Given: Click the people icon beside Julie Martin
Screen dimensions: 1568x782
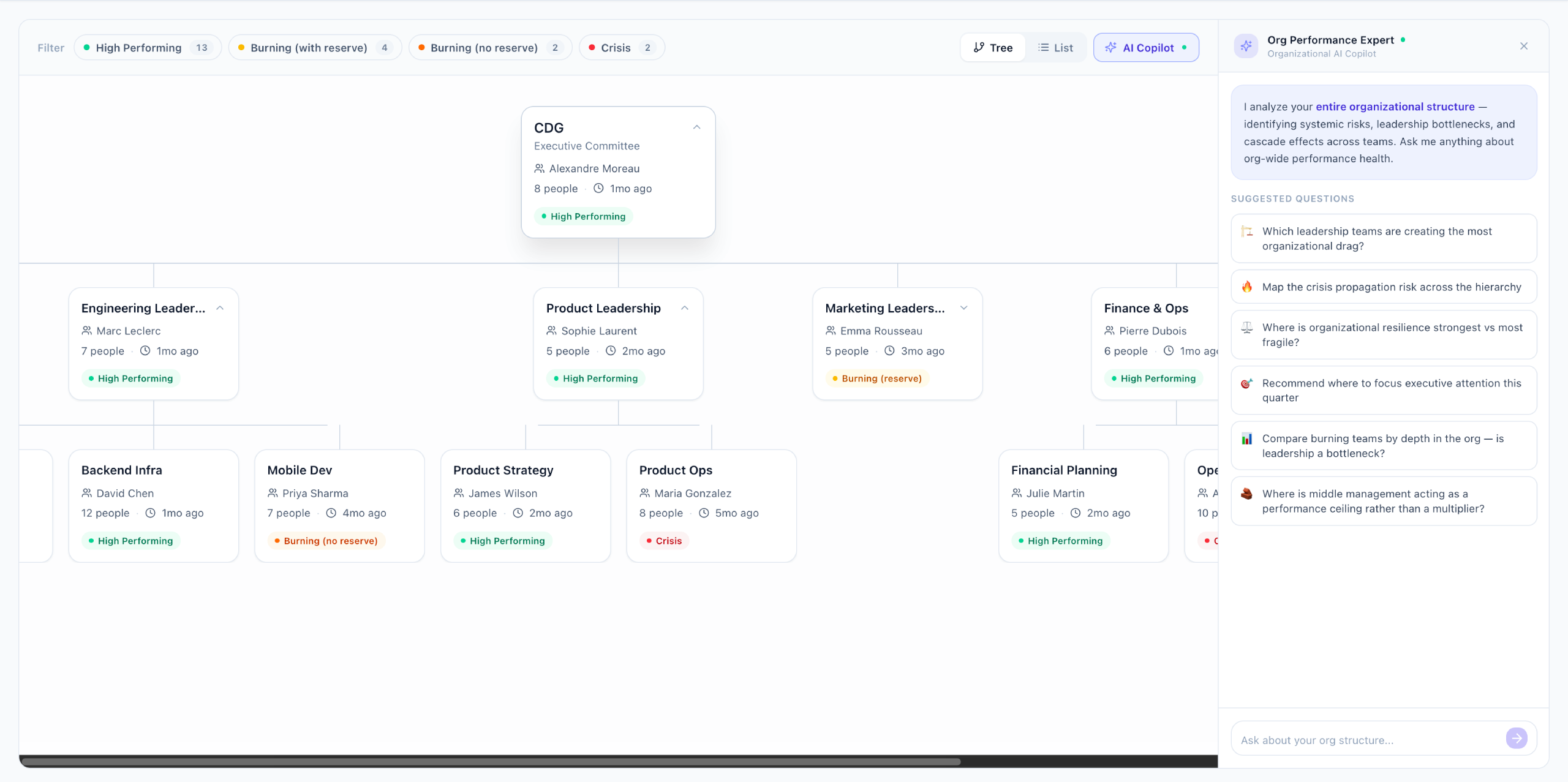Looking at the screenshot, I should tap(1016, 493).
